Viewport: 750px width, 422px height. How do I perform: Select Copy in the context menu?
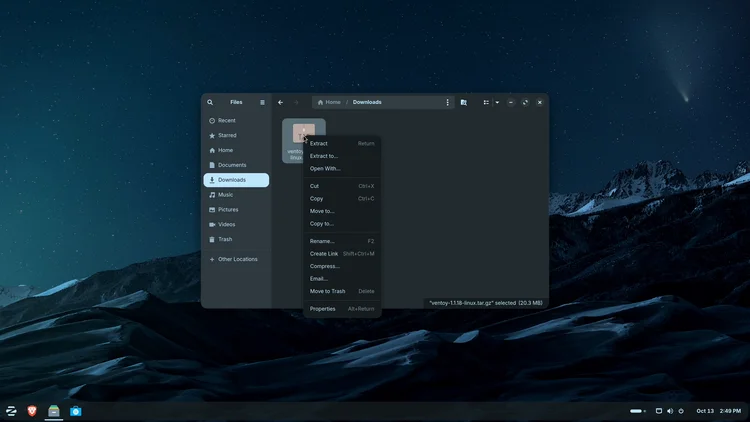pyautogui.click(x=342, y=199)
